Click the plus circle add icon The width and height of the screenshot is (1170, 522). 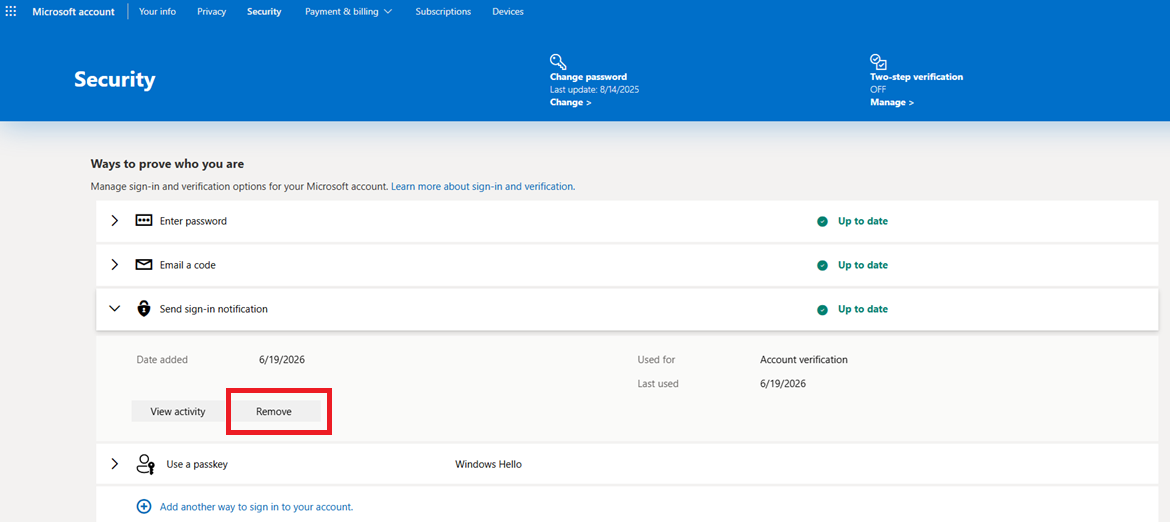[x=144, y=506]
